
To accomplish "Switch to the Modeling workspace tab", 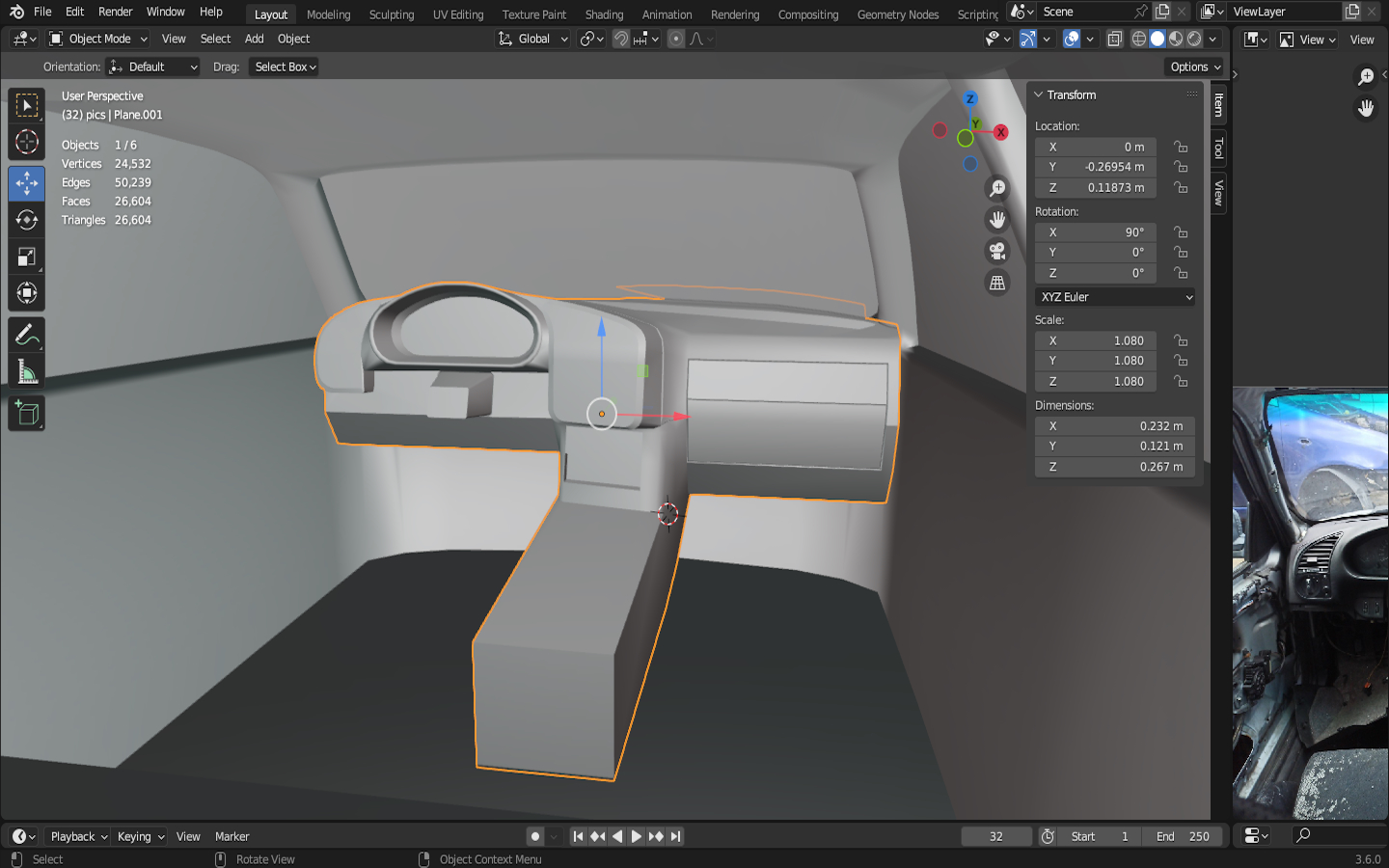I will coord(329,14).
